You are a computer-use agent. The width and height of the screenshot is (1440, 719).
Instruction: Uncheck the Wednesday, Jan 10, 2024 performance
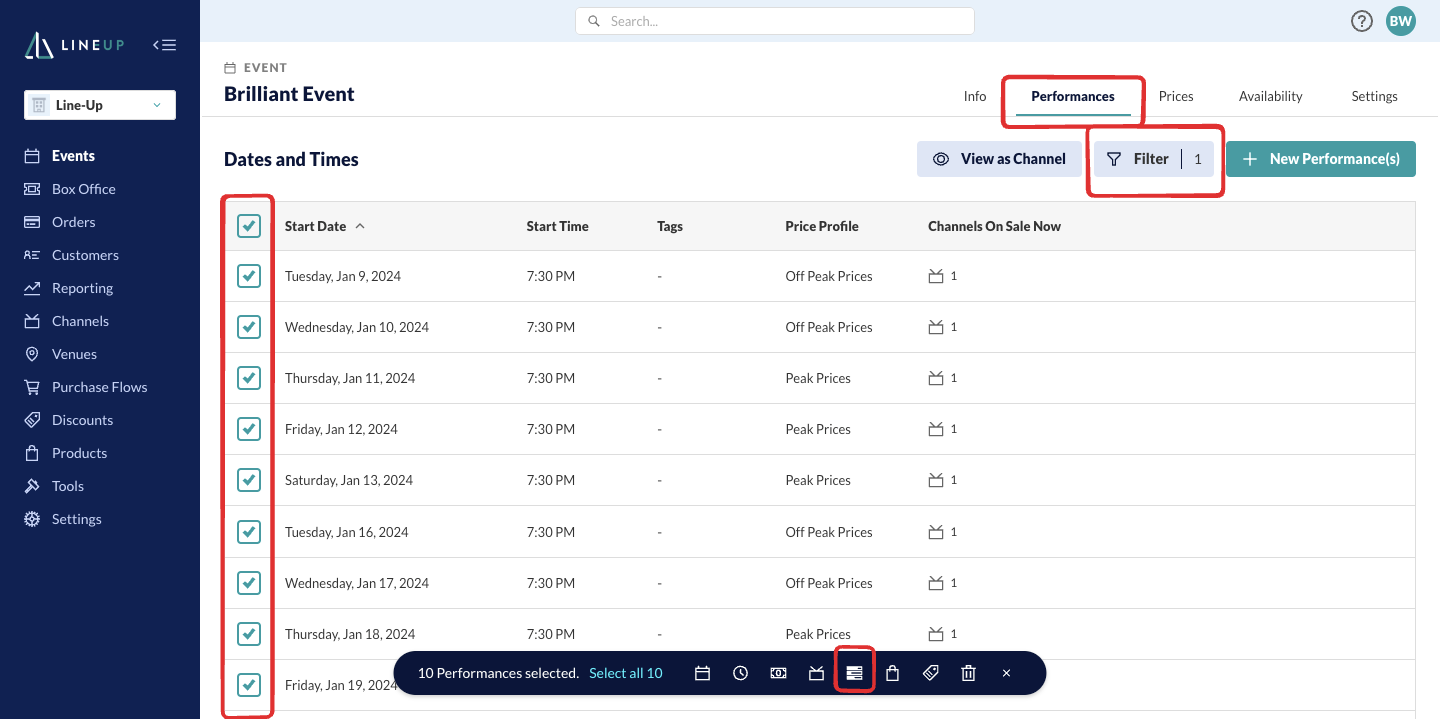click(x=249, y=327)
